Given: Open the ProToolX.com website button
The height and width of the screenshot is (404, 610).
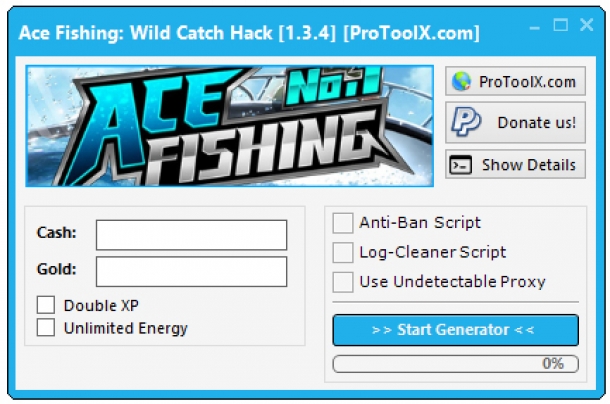Looking at the screenshot, I should pos(515,81).
